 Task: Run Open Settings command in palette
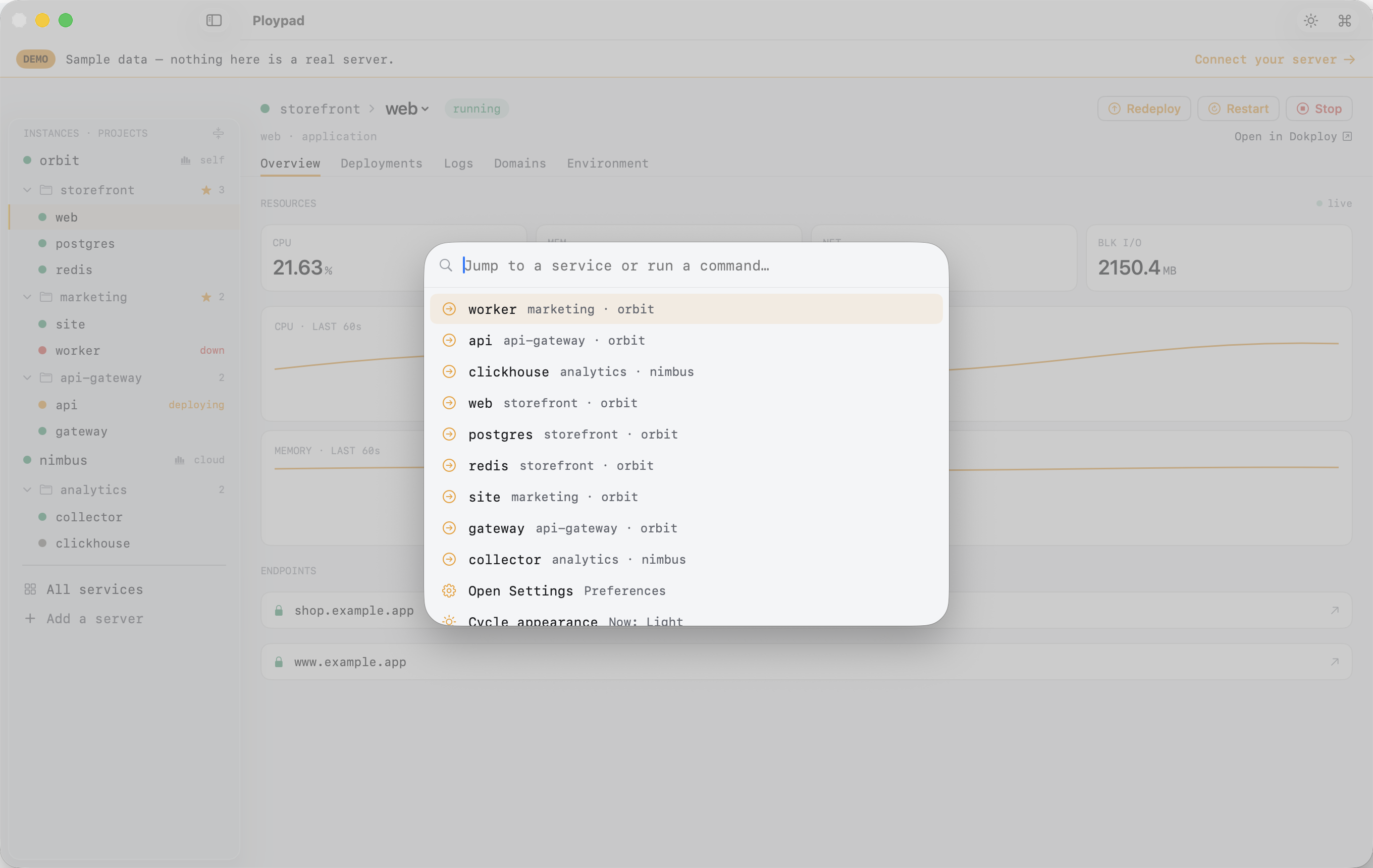click(x=686, y=591)
